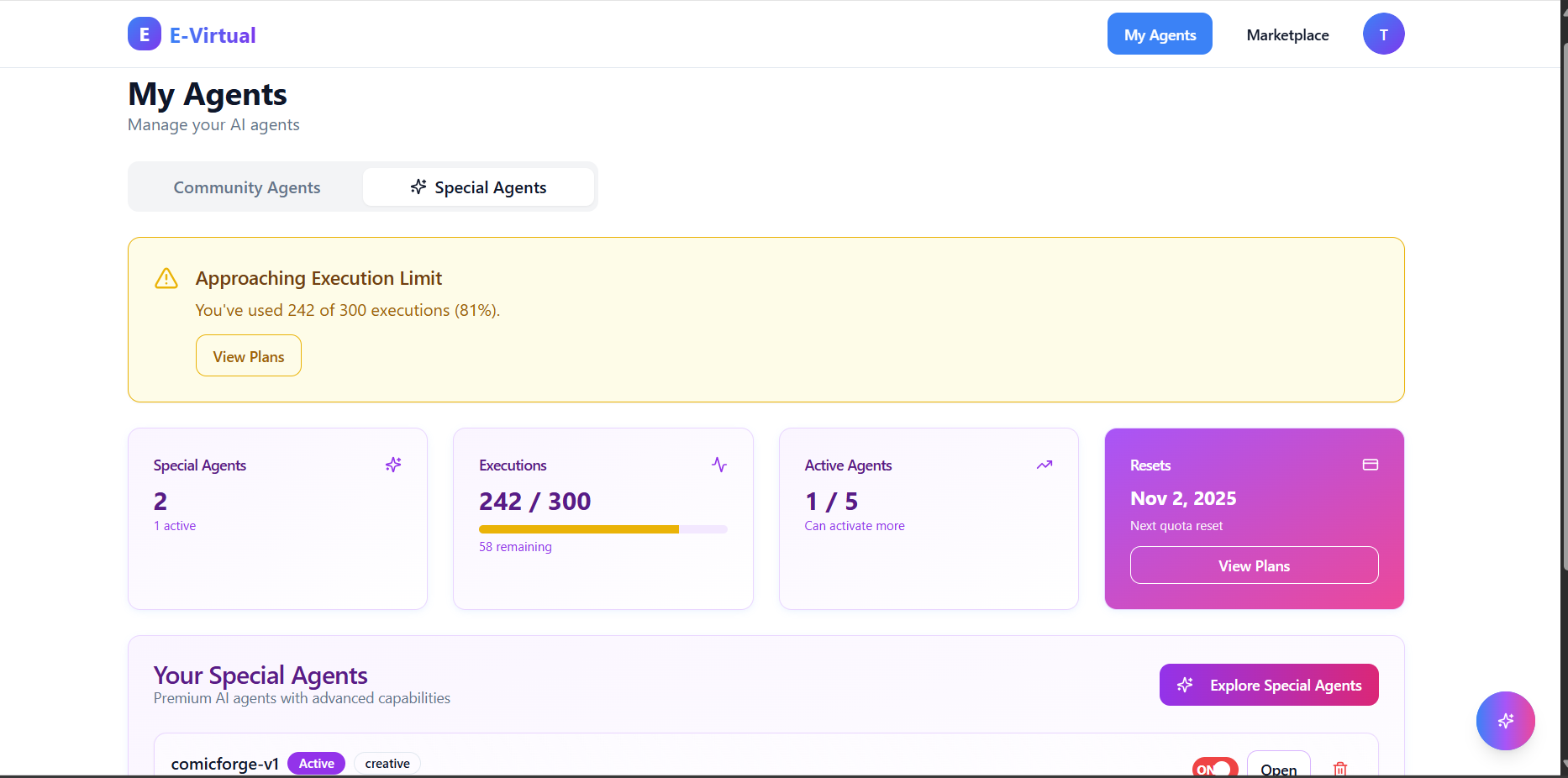Click the activity pulse icon on Executions card
The image size is (1568, 778).
[x=719, y=465]
